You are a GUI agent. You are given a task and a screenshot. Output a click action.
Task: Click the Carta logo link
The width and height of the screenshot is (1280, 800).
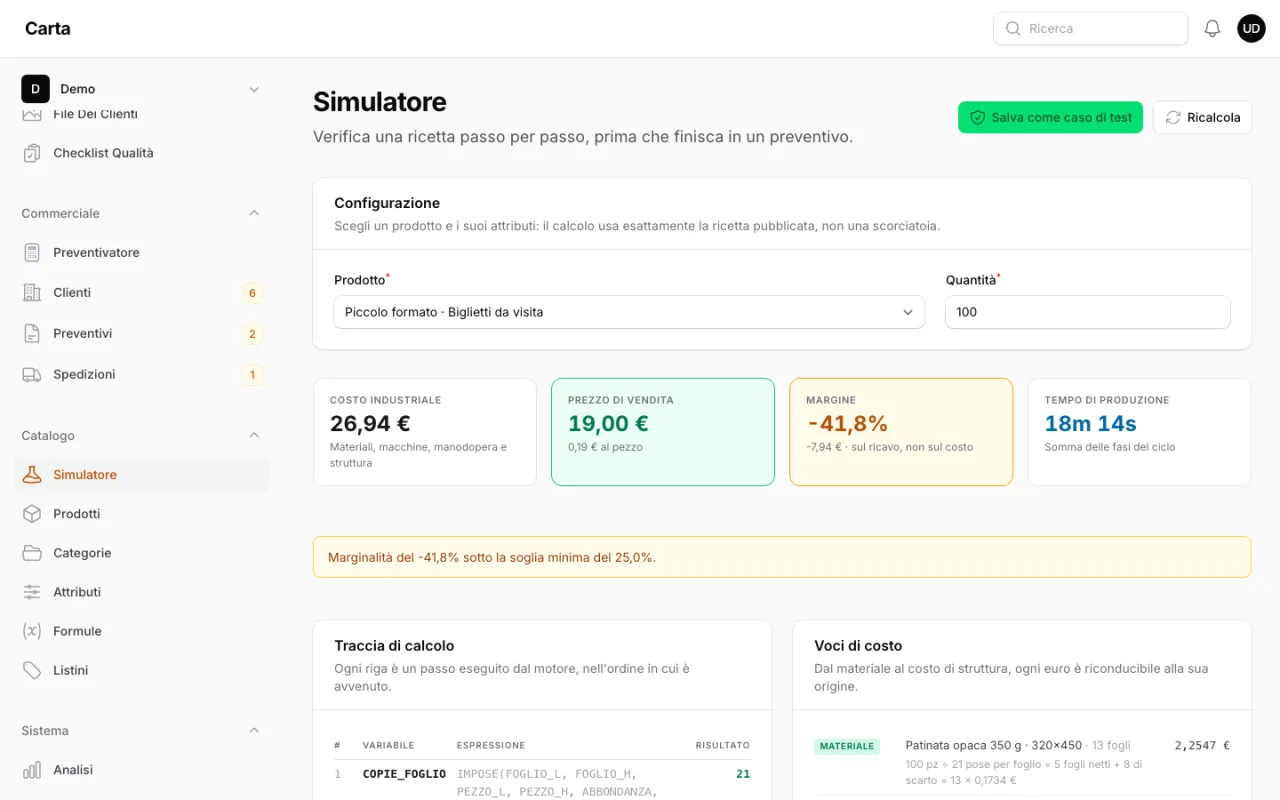click(48, 28)
